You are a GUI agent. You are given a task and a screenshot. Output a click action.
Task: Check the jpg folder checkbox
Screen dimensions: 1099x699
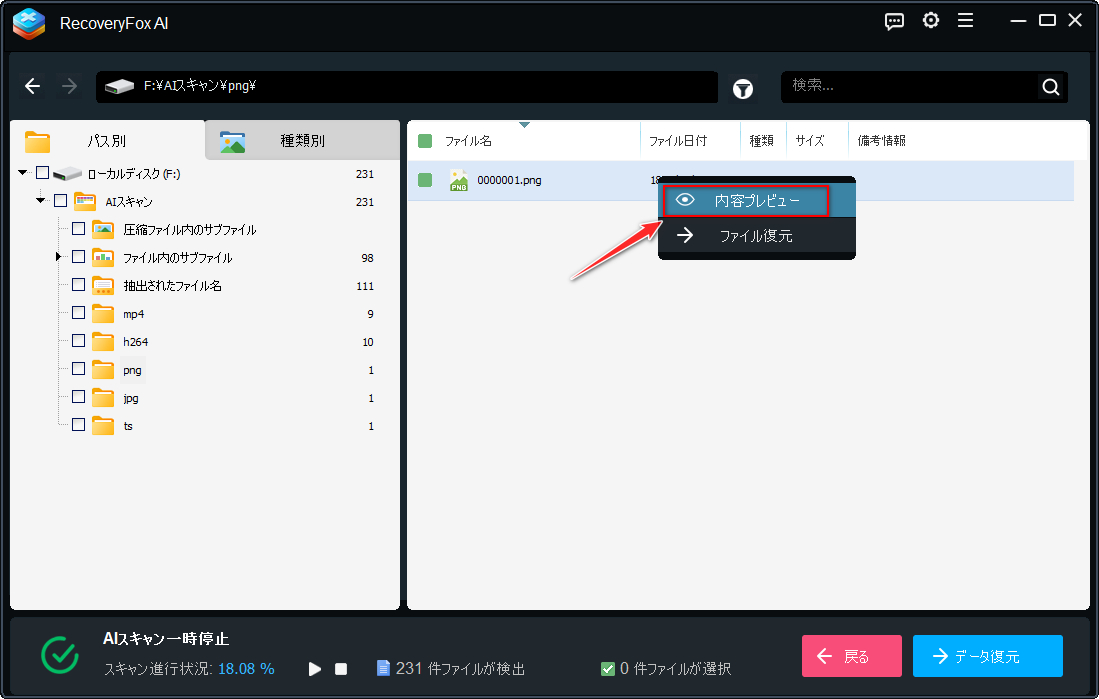pyautogui.click(x=78, y=397)
